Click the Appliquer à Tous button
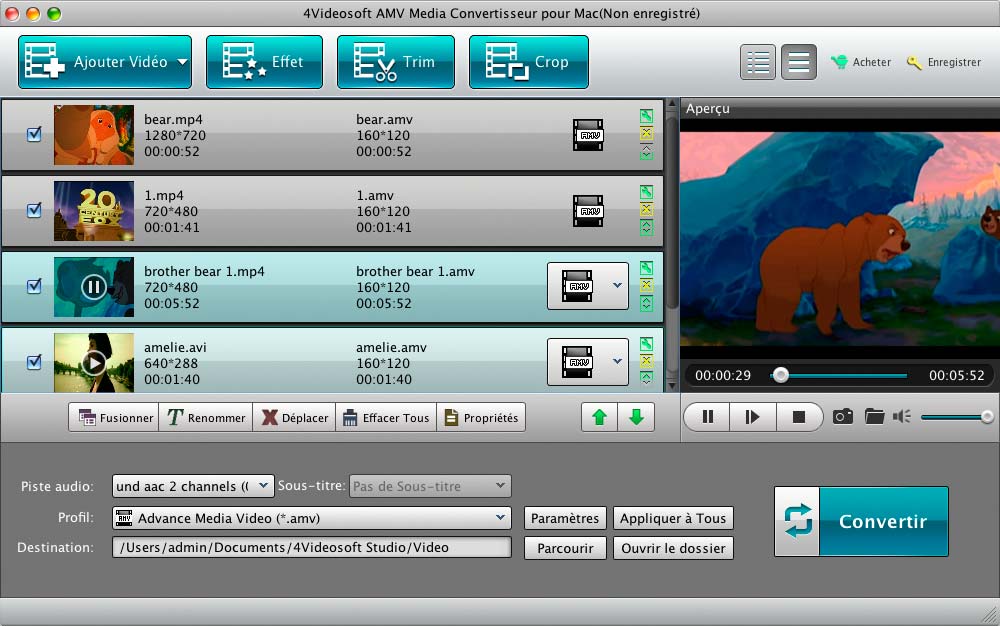1000x626 pixels. pos(673,518)
